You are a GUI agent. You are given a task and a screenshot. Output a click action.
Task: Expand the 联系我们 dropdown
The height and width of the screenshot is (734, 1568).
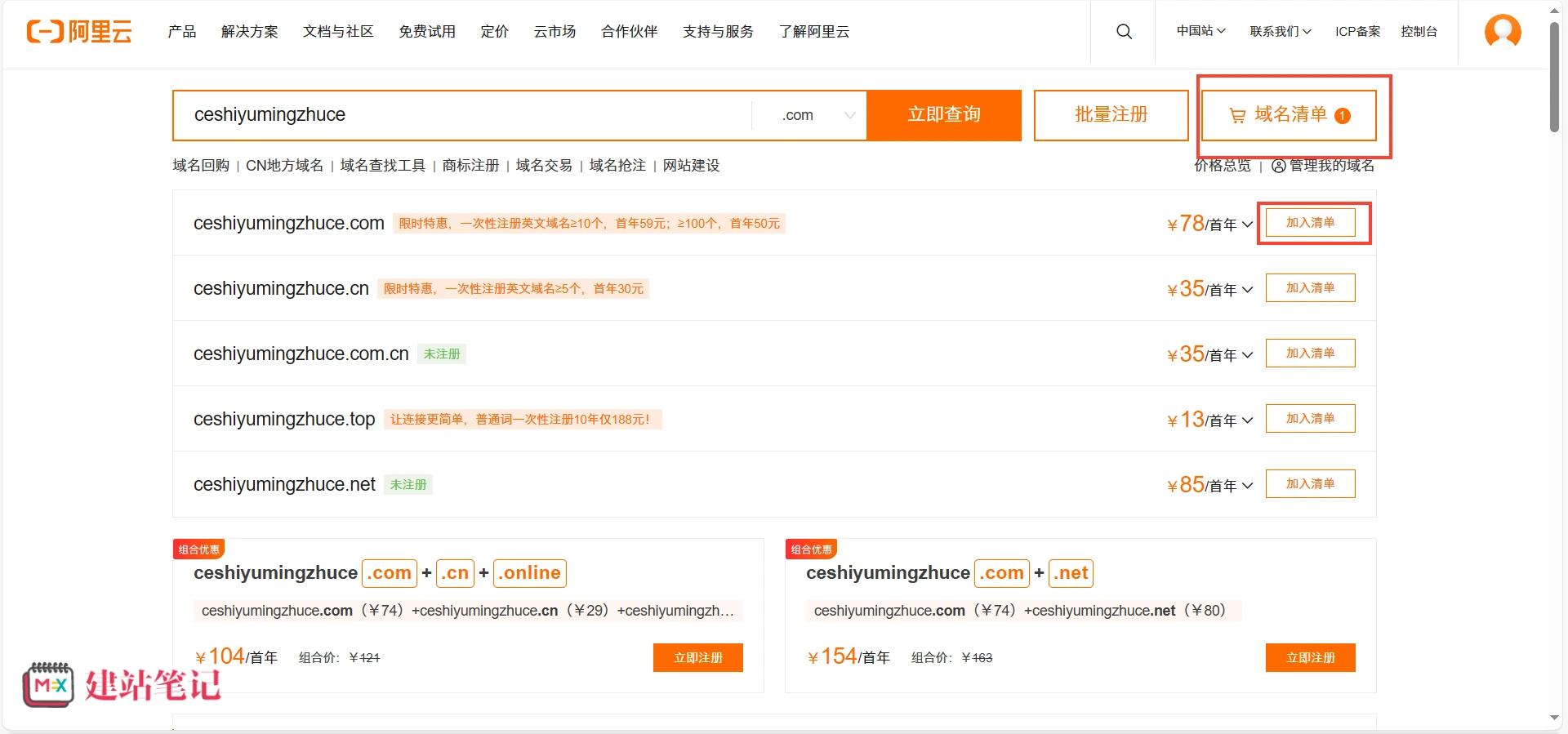1281,32
